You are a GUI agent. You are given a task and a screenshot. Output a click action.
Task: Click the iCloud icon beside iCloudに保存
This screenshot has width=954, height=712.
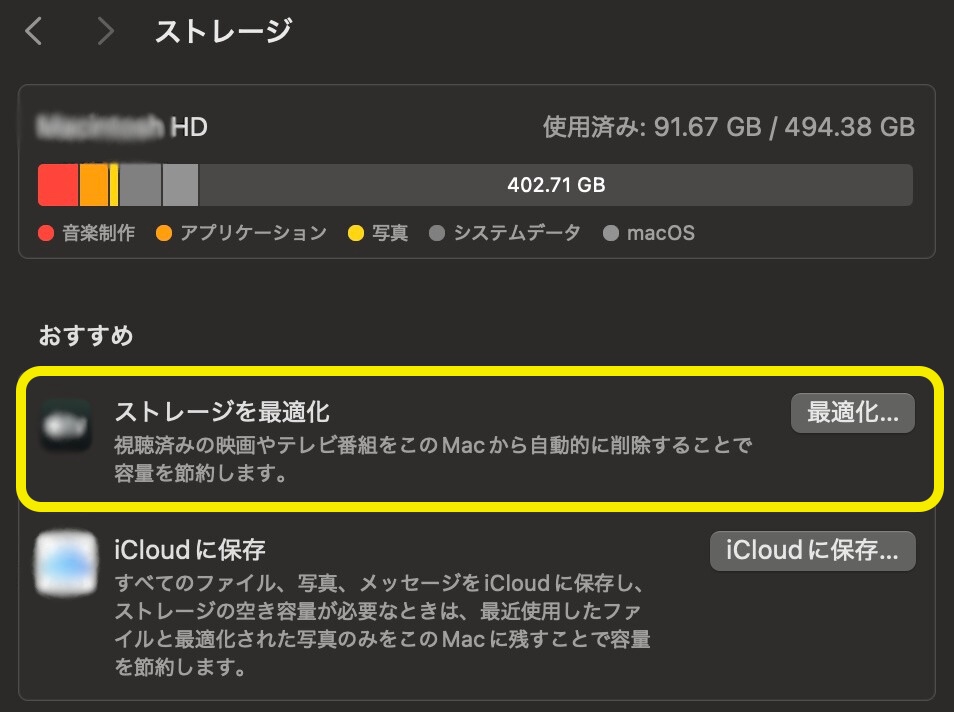(x=66, y=564)
